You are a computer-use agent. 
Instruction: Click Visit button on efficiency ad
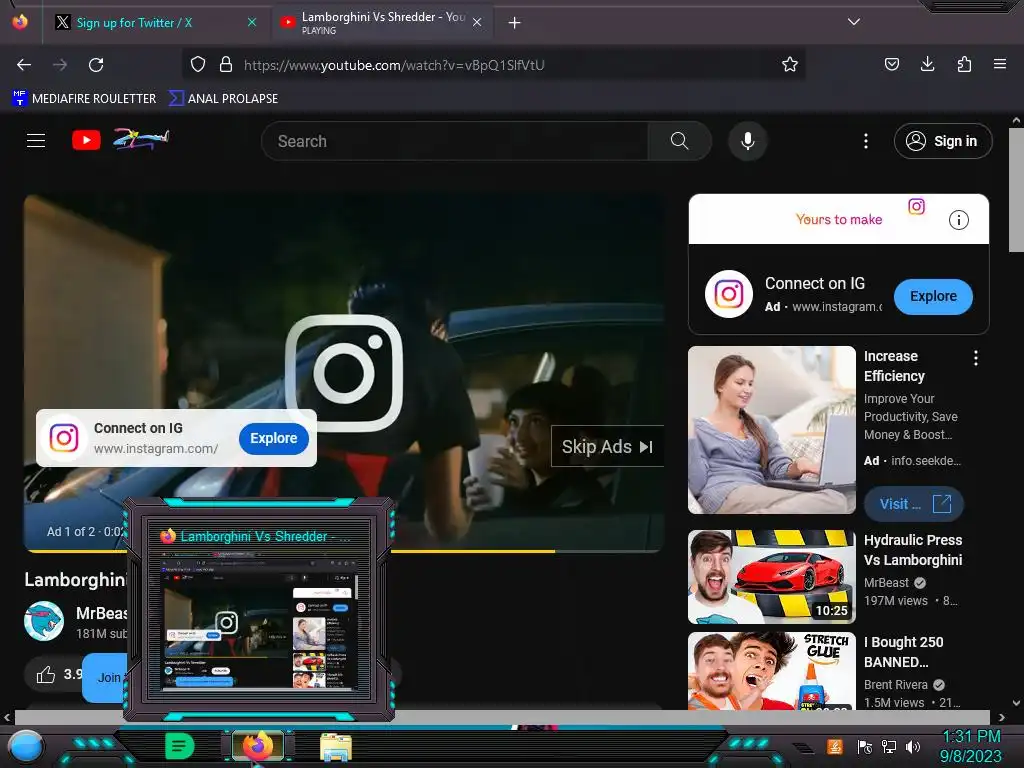(914, 504)
